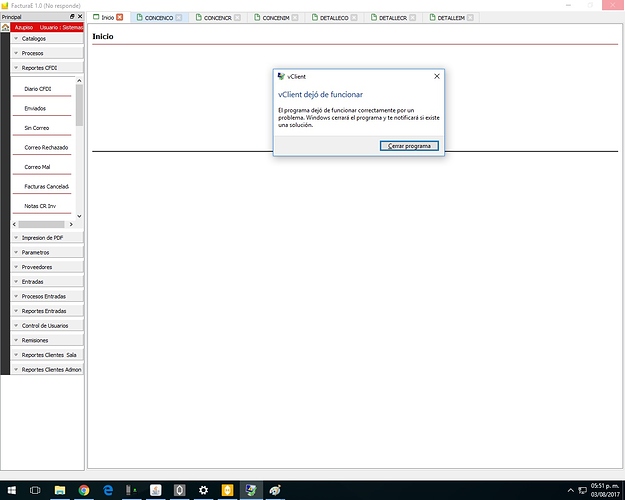Open Task View in the taskbar
The image size is (625, 500).
click(35, 490)
